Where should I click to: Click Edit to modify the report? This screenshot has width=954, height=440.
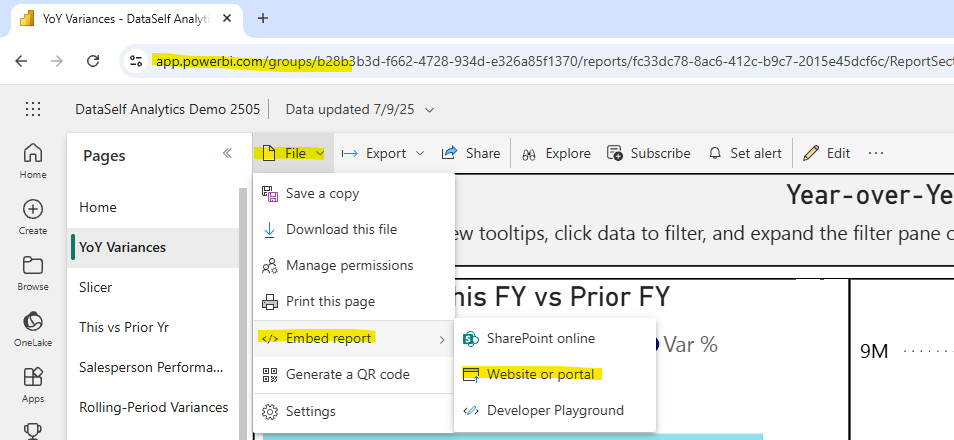point(827,153)
